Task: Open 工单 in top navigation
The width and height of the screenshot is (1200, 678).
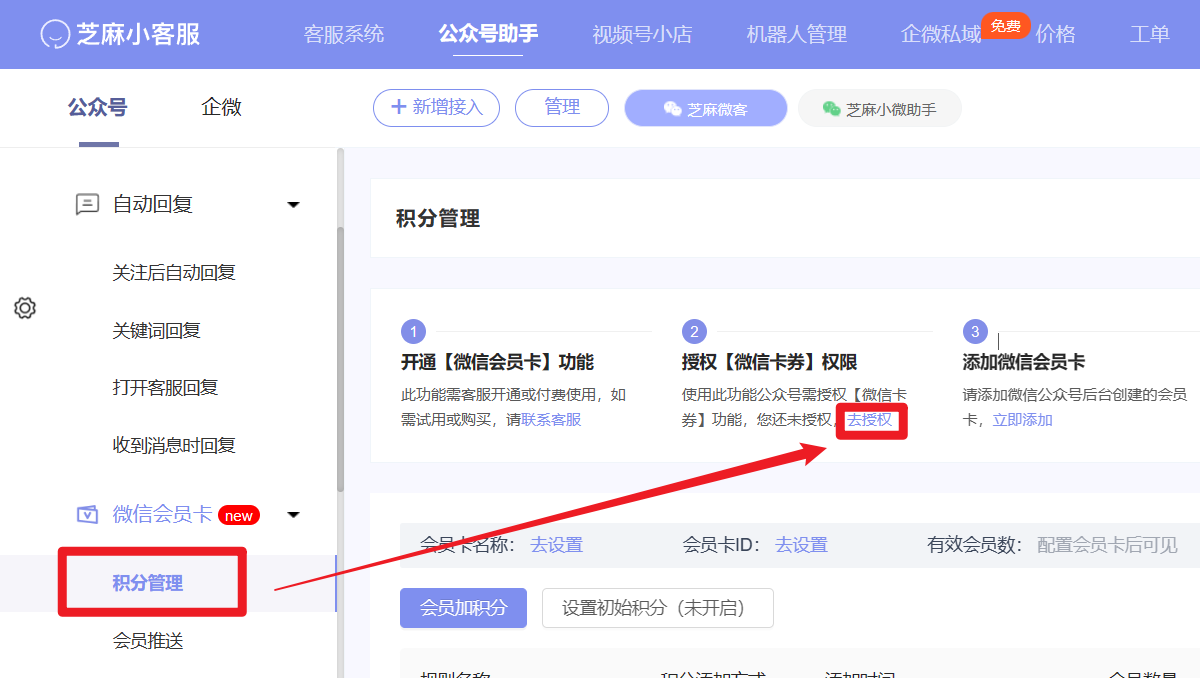Action: point(1150,34)
